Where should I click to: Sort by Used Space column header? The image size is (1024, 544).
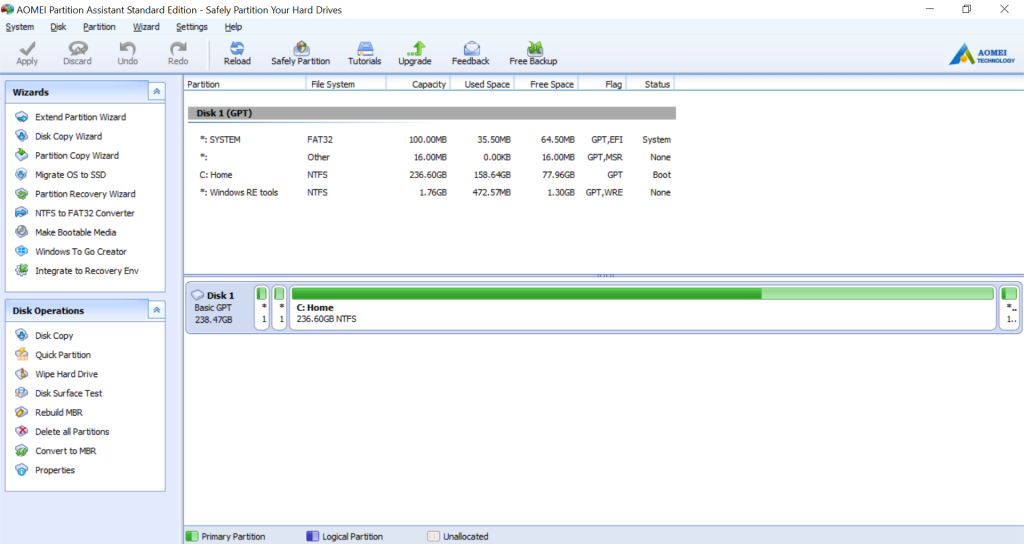click(482, 84)
